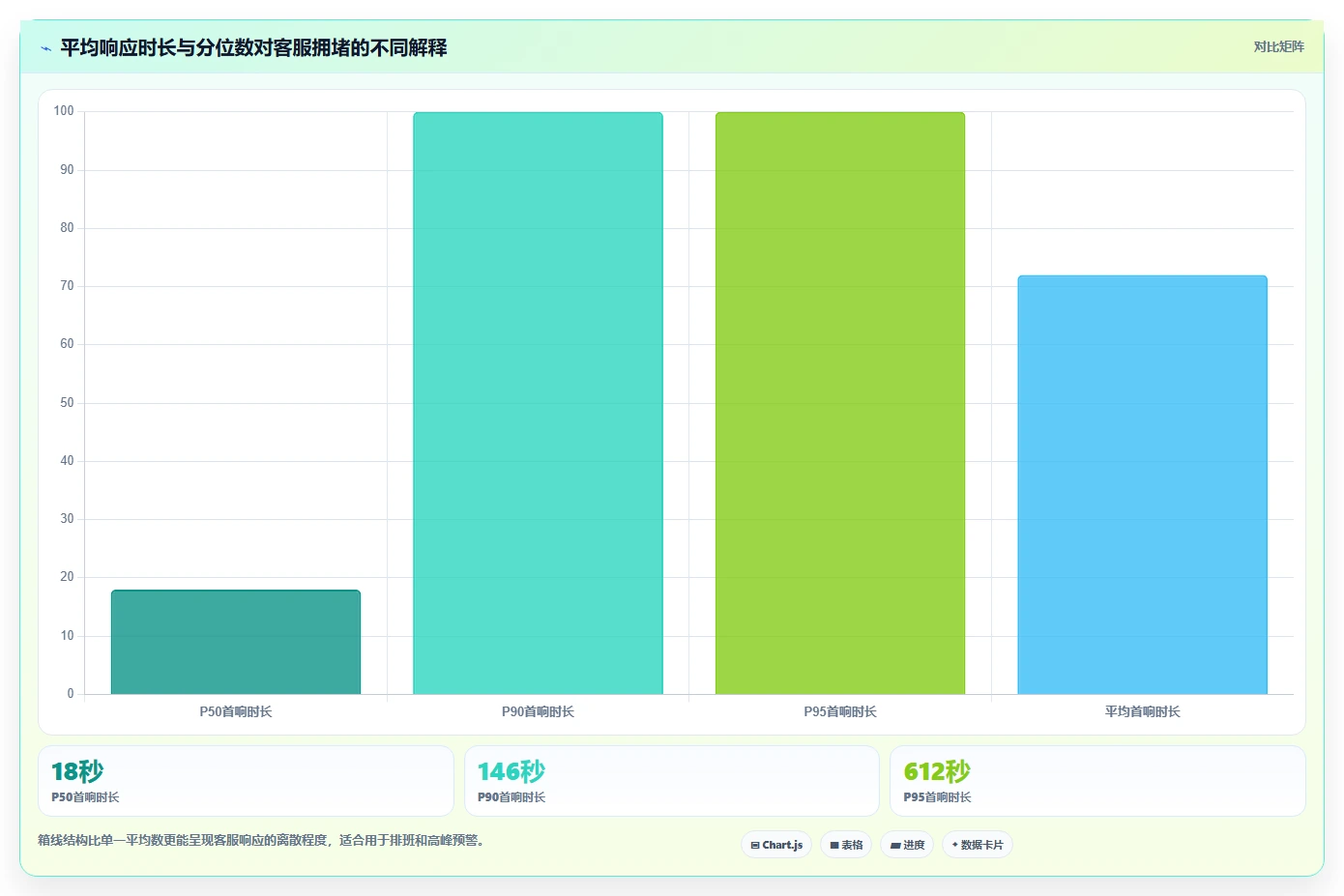Click the blue 平均首响时长 bar
Image resolution: width=1344 pixels, height=896 pixels.
[x=1142, y=484]
